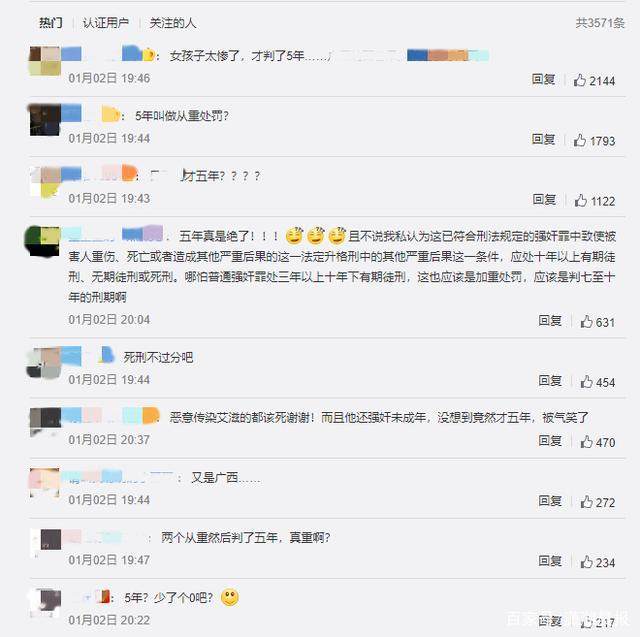Open avatar of the first commenter
640x637 pixels.
pos(45,61)
